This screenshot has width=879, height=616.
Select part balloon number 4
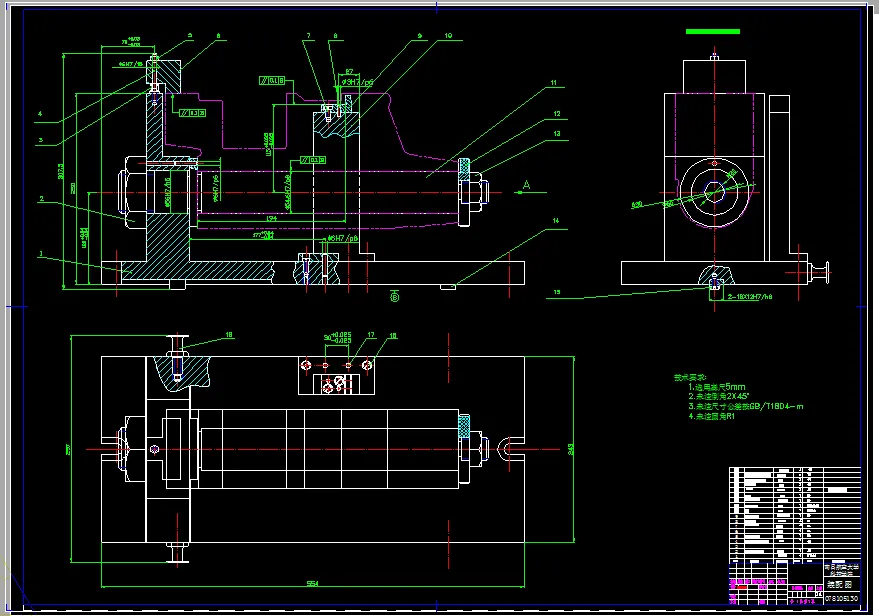click(40, 114)
